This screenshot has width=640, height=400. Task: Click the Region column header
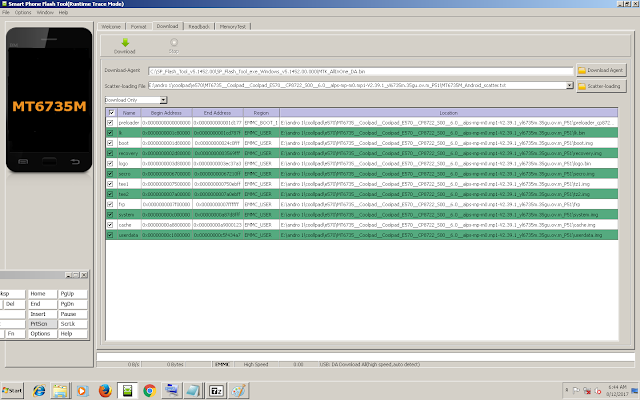261,113
